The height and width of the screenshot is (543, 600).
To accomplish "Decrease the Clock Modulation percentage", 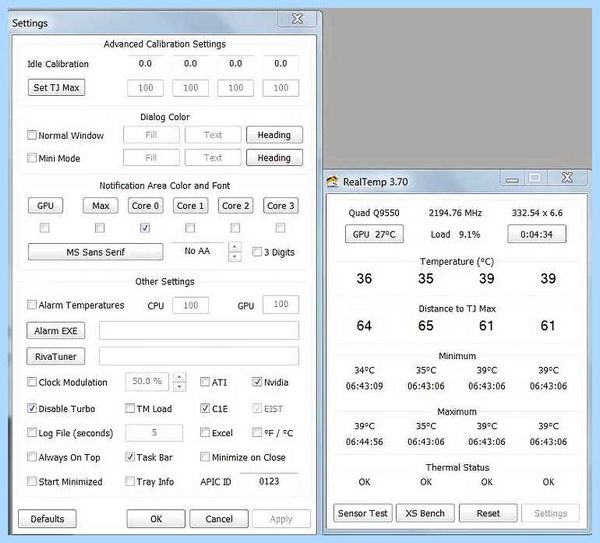I will [x=179, y=387].
